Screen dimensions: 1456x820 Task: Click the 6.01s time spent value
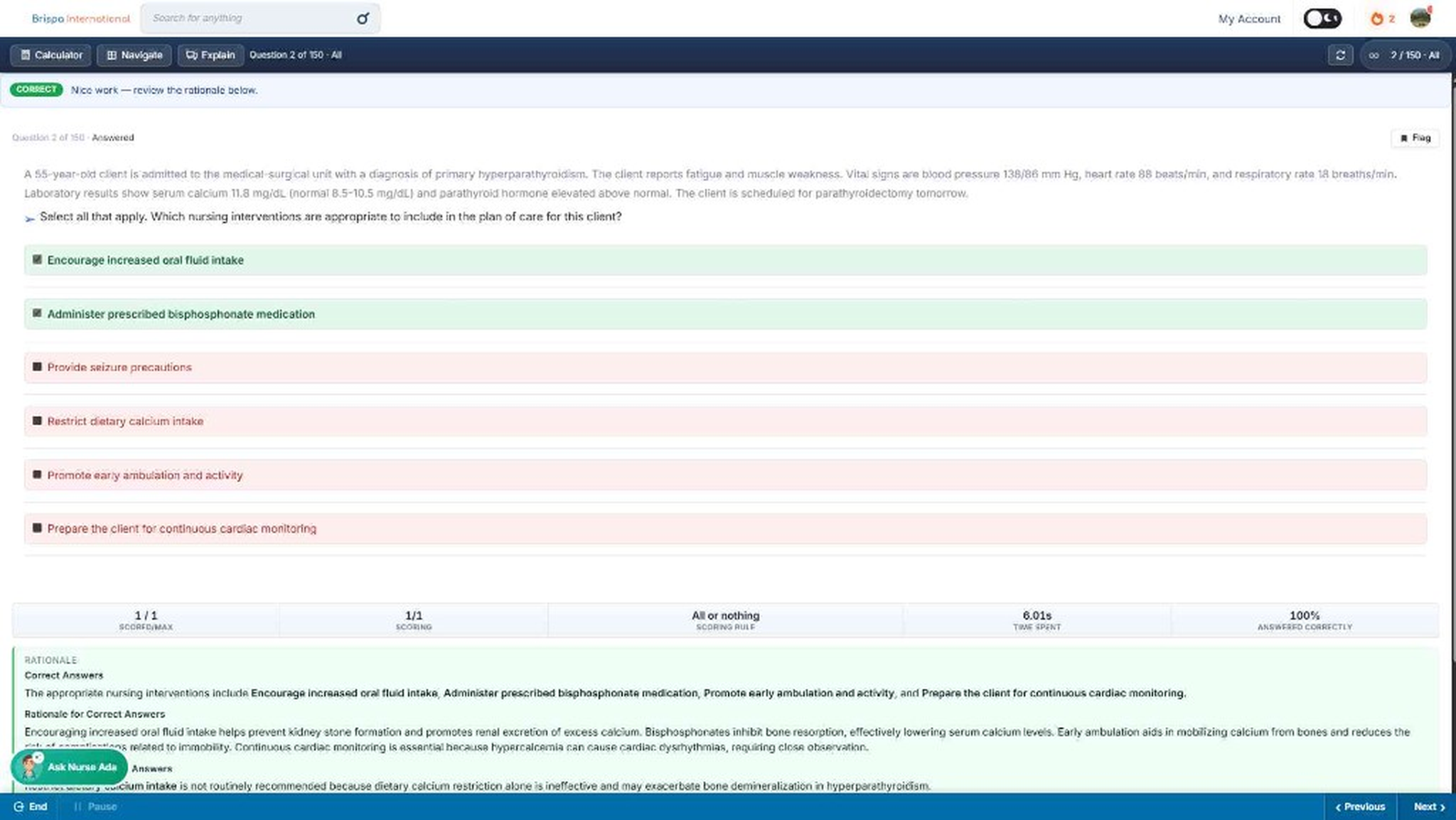(1037, 615)
